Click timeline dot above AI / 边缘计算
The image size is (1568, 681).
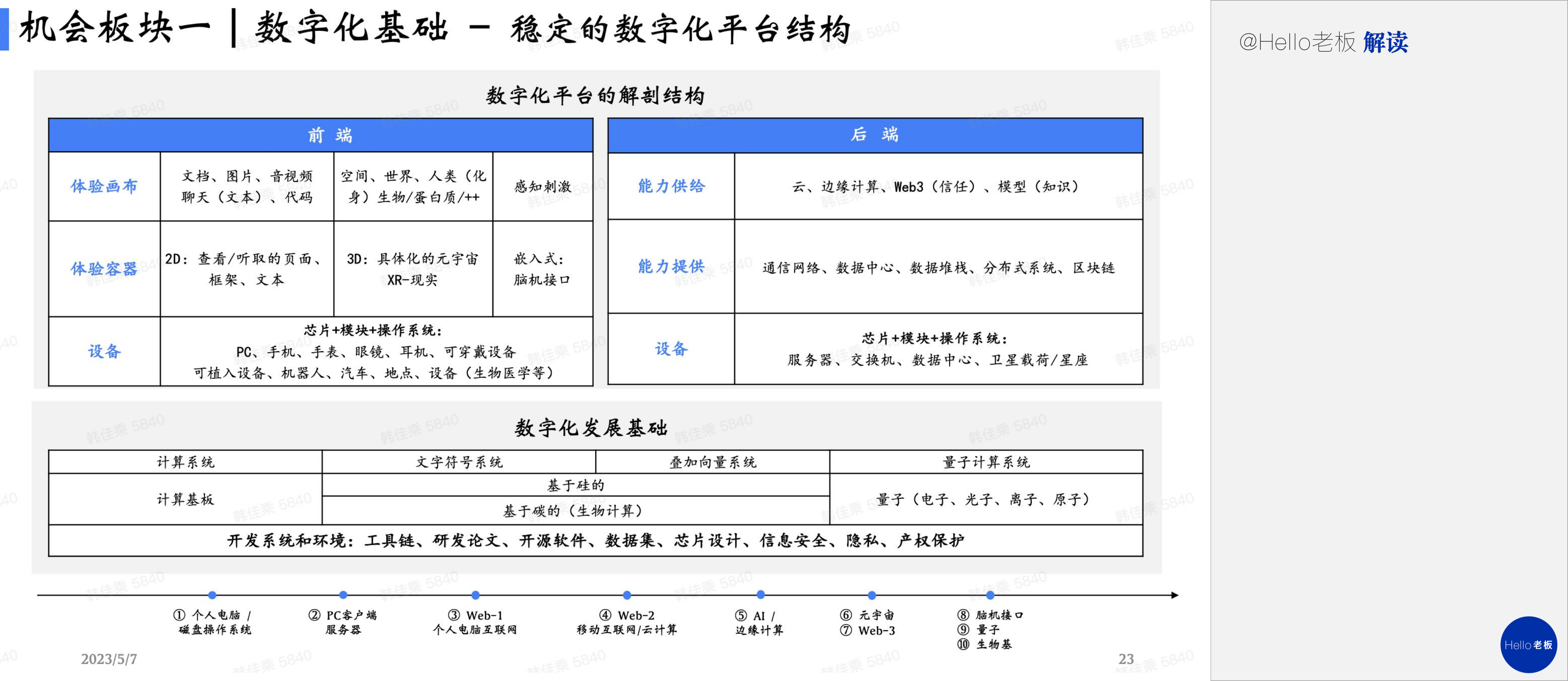pos(760,594)
